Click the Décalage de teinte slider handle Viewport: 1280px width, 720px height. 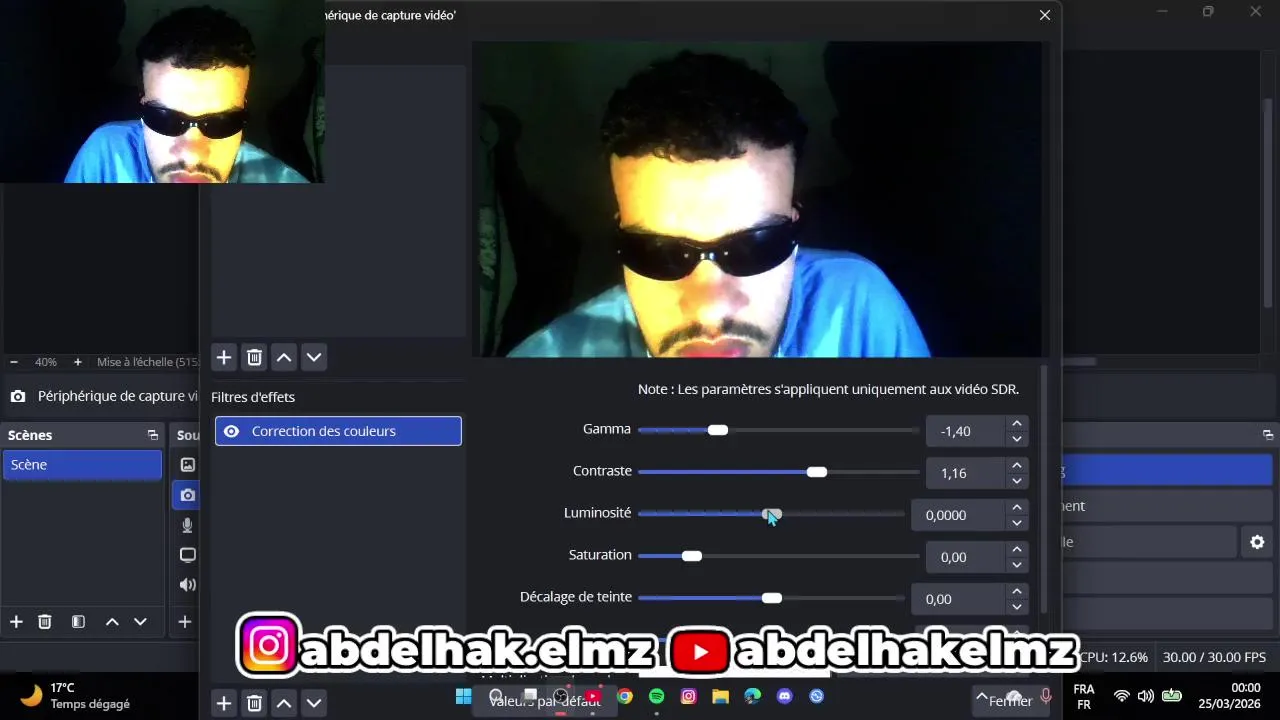(x=772, y=598)
